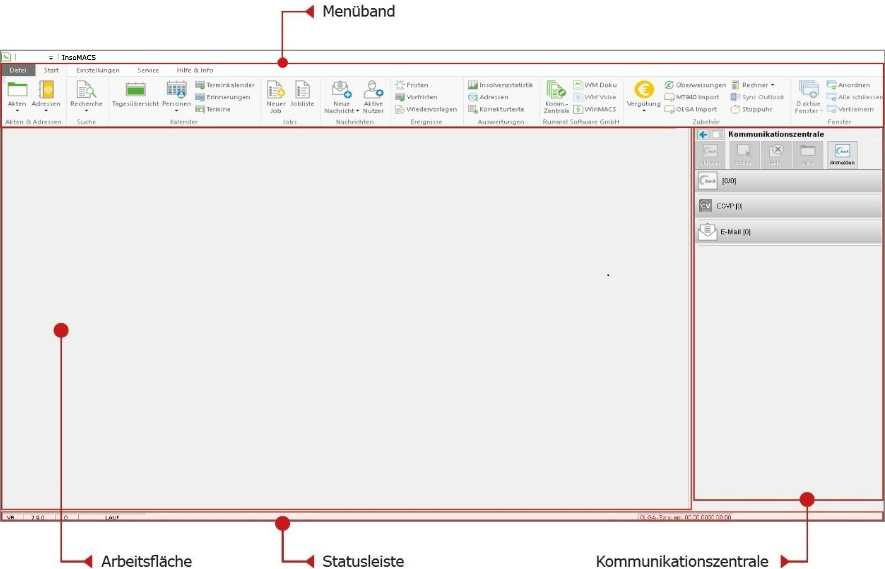885x569 pixels.
Task: Click the back arrow in Kommunikationszentrale
Action: [x=703, y=134]
